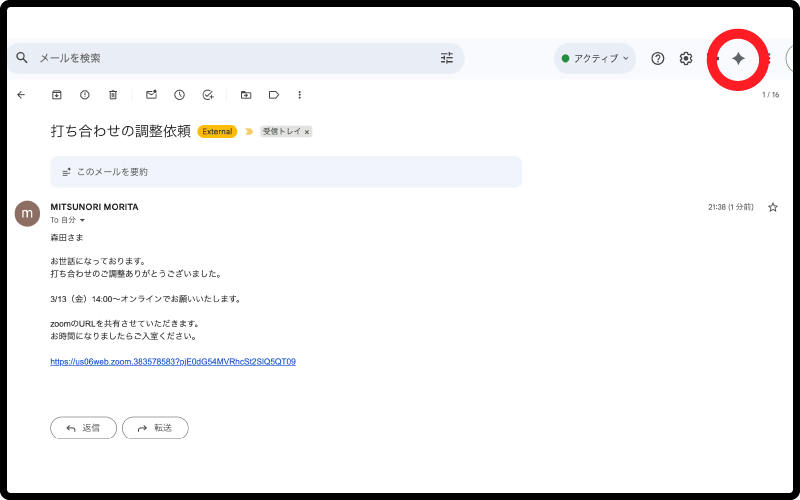Expand recipient details next to To 自分
Screen dimensions: 800x500
(x=83, y=220)
